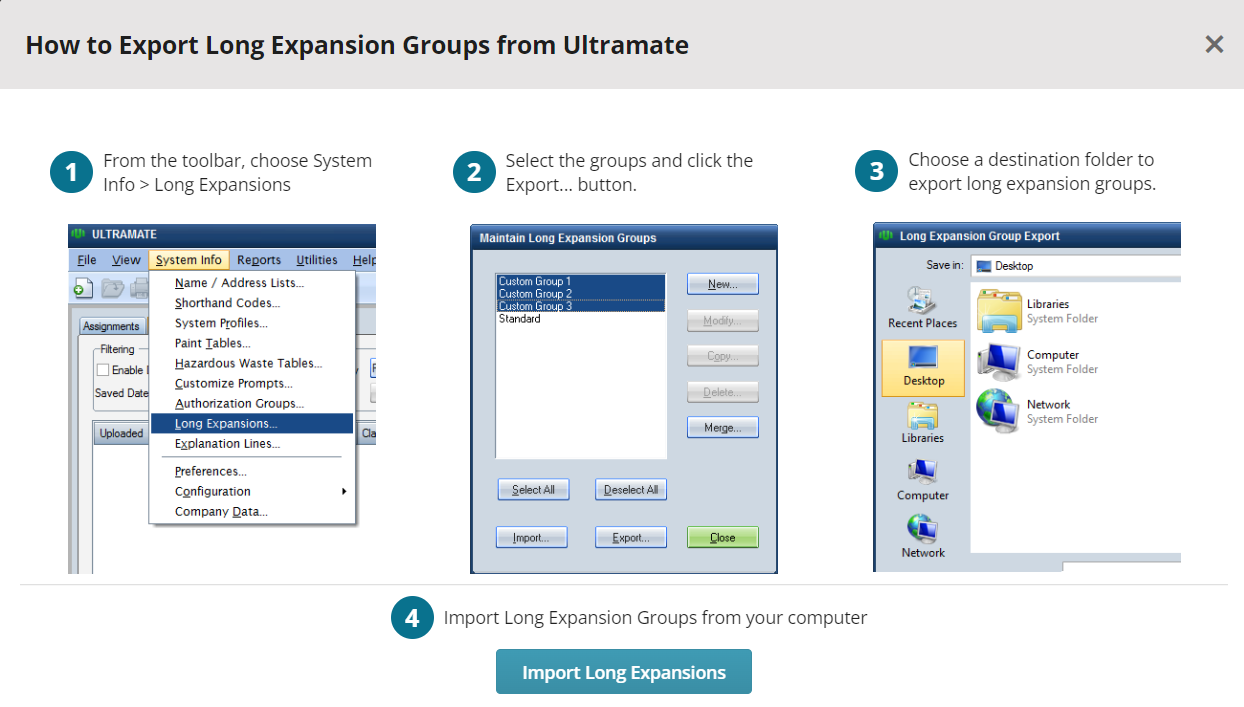This screenshot has height=707, width=1244.
Task: Open the Network System Folder in file list
Action: (1036, 411)
